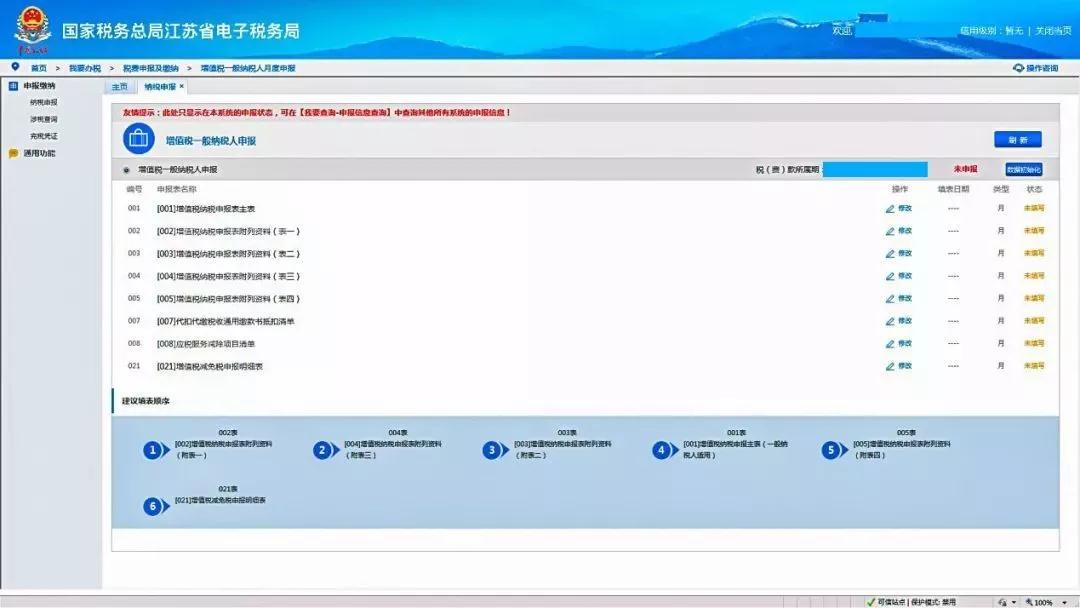Screen dimensions: 1080x608
Task: Click 修改 link for 021 减免税申报明细表
Action: point(904,366)
